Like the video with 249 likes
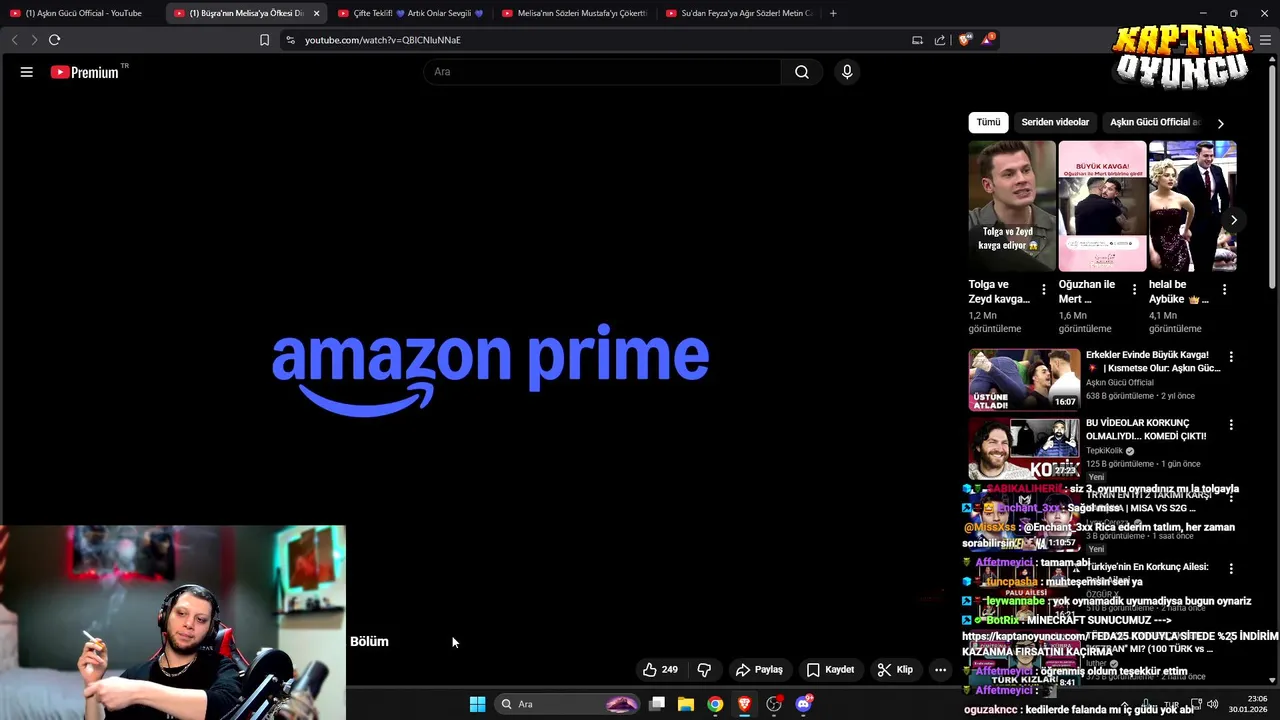The image size is (1280, 720). 660,670
